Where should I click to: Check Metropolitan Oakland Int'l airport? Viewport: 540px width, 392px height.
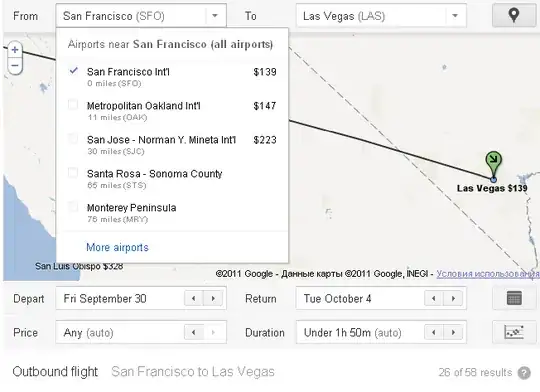pyautogui.click(x=73, y=105)
